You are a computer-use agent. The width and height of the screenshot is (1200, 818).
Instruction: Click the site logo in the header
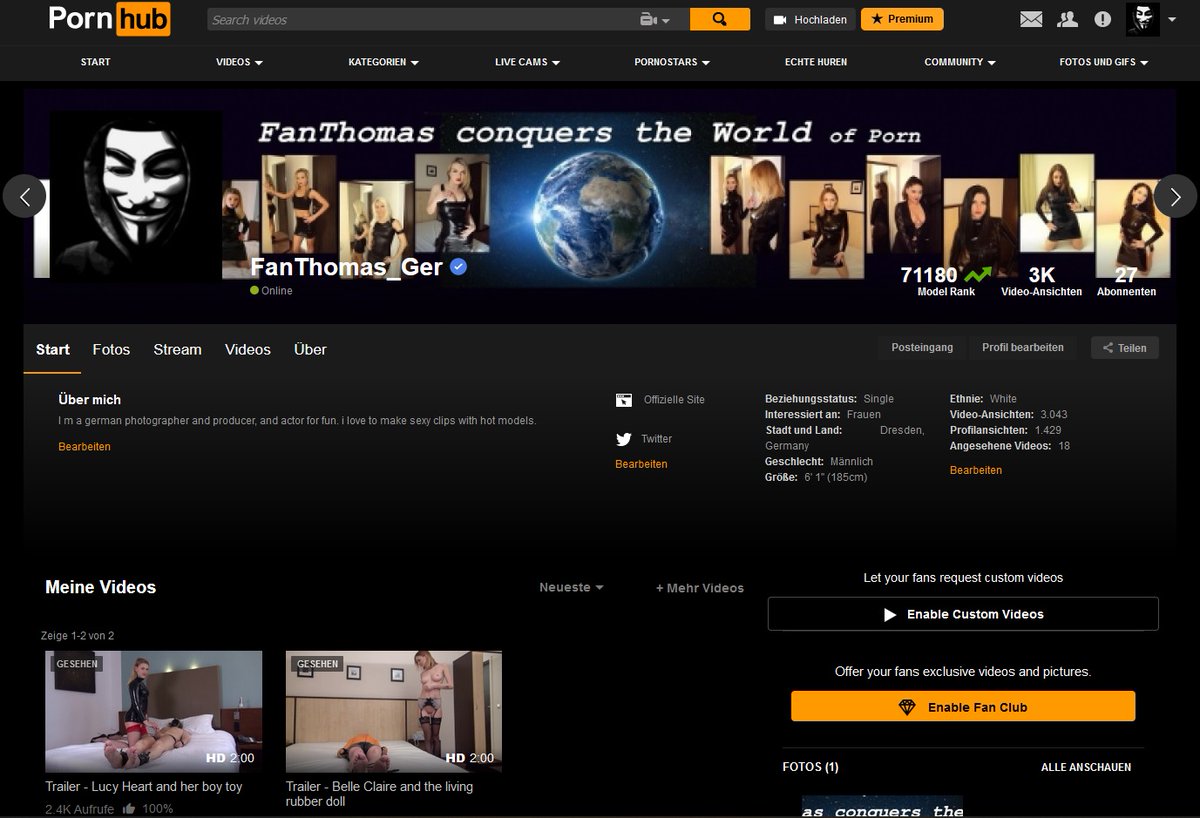coord(109,19)
